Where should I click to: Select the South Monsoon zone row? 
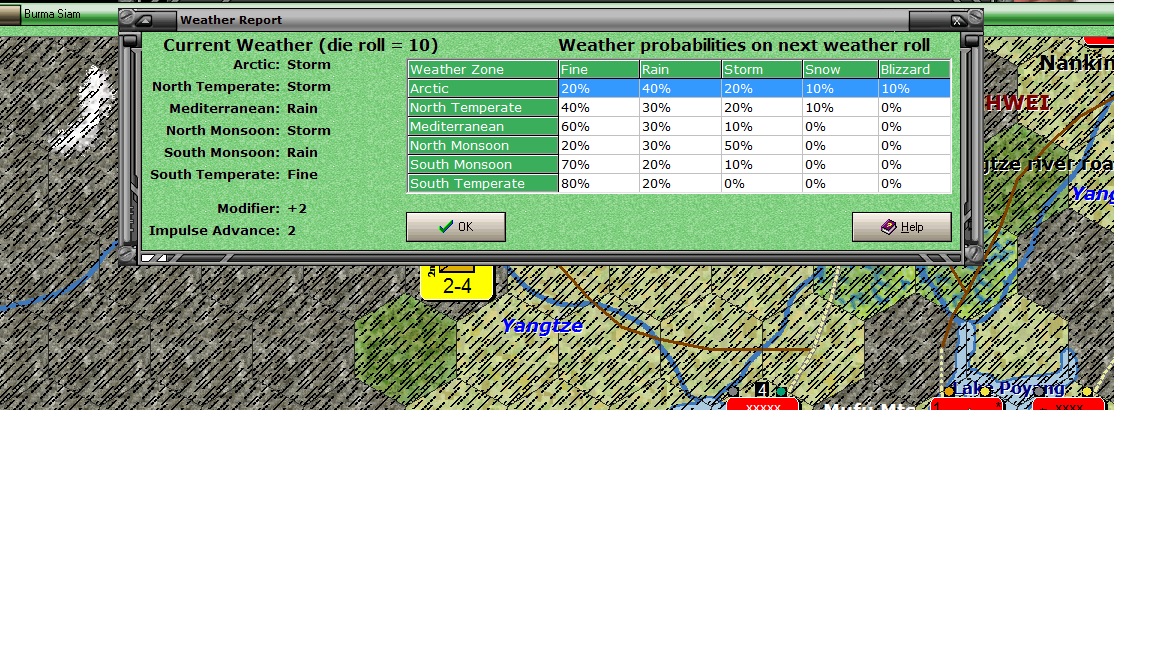pos(679,165)
